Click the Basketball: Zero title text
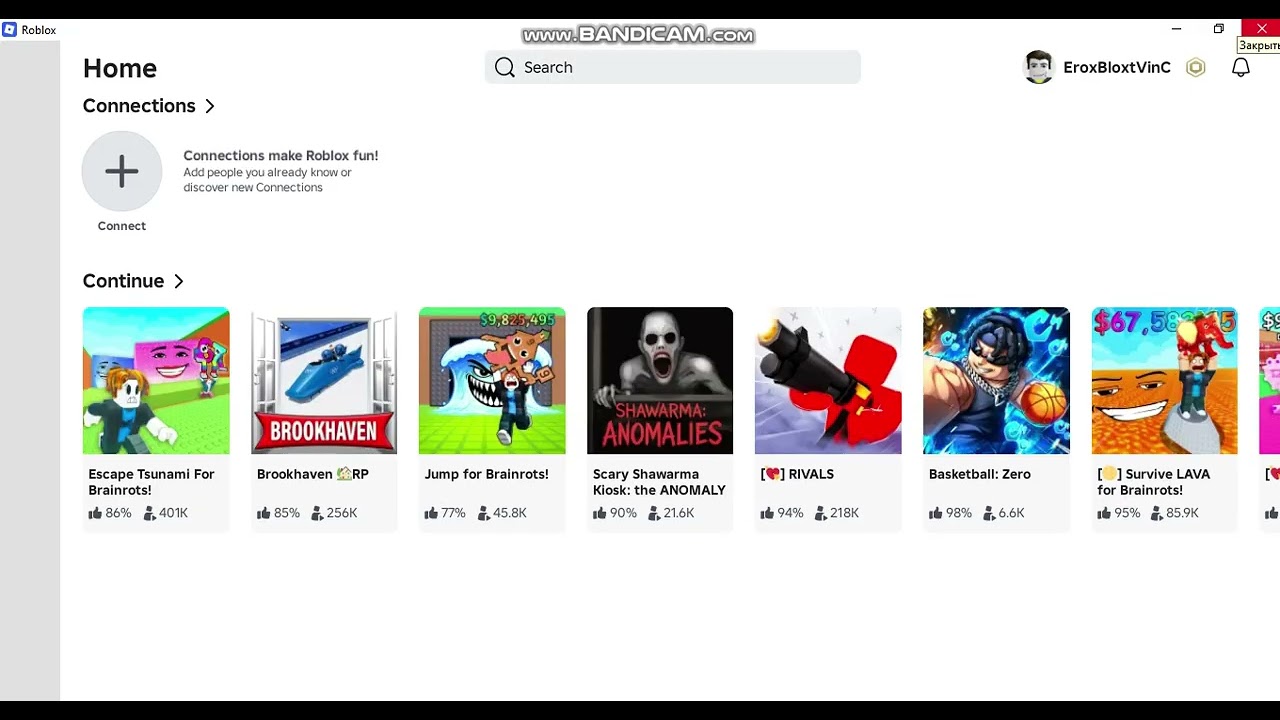This screenshot has width=1280, height=720. [980, 474]
